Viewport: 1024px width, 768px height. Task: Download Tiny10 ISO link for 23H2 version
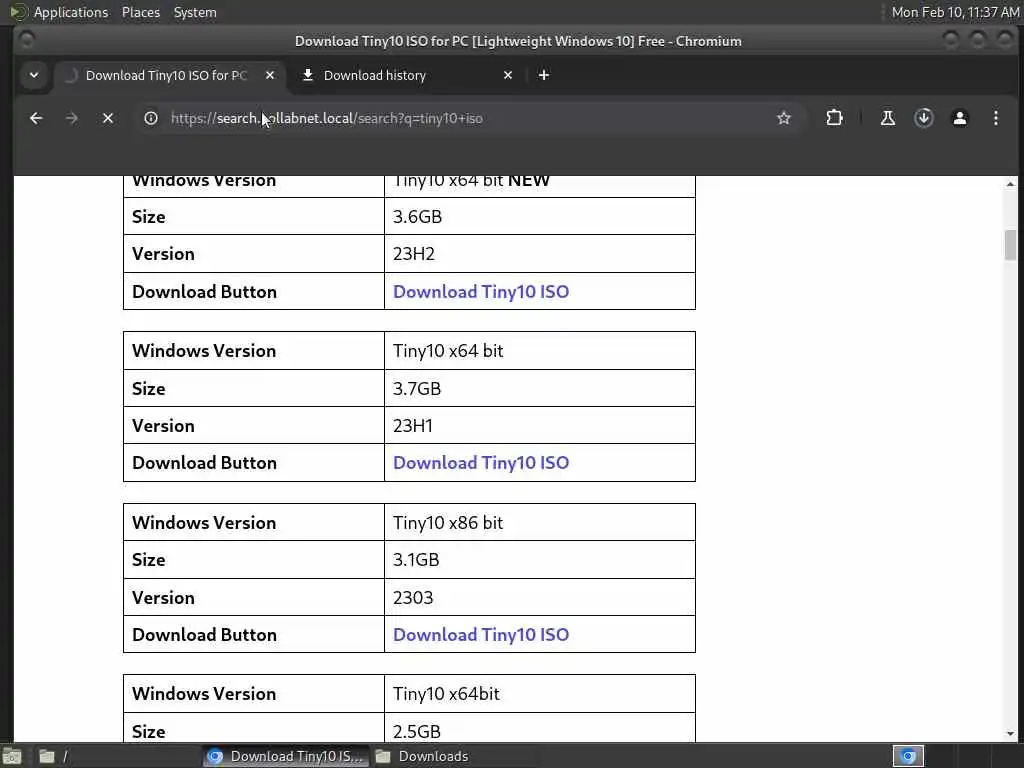[481, 292]
